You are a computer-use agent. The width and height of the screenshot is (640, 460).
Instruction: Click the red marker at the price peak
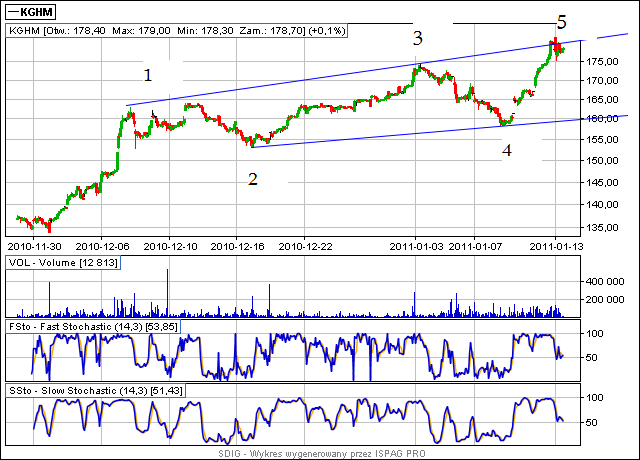pos(556,45)
